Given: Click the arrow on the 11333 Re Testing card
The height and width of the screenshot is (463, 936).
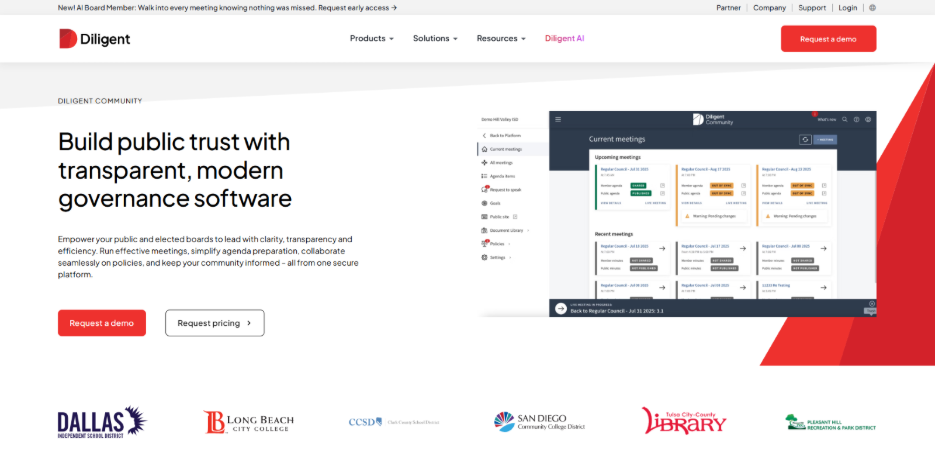Looking at the screenshot, I should click(824, 288).
